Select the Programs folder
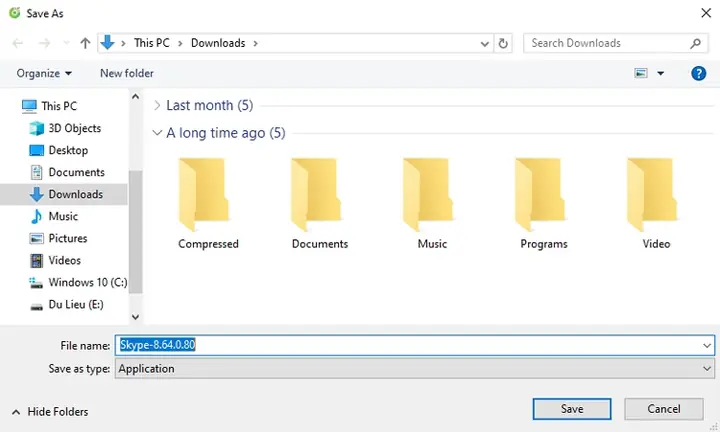The width and height of the screenshot is (720, 432). [544, 204]
